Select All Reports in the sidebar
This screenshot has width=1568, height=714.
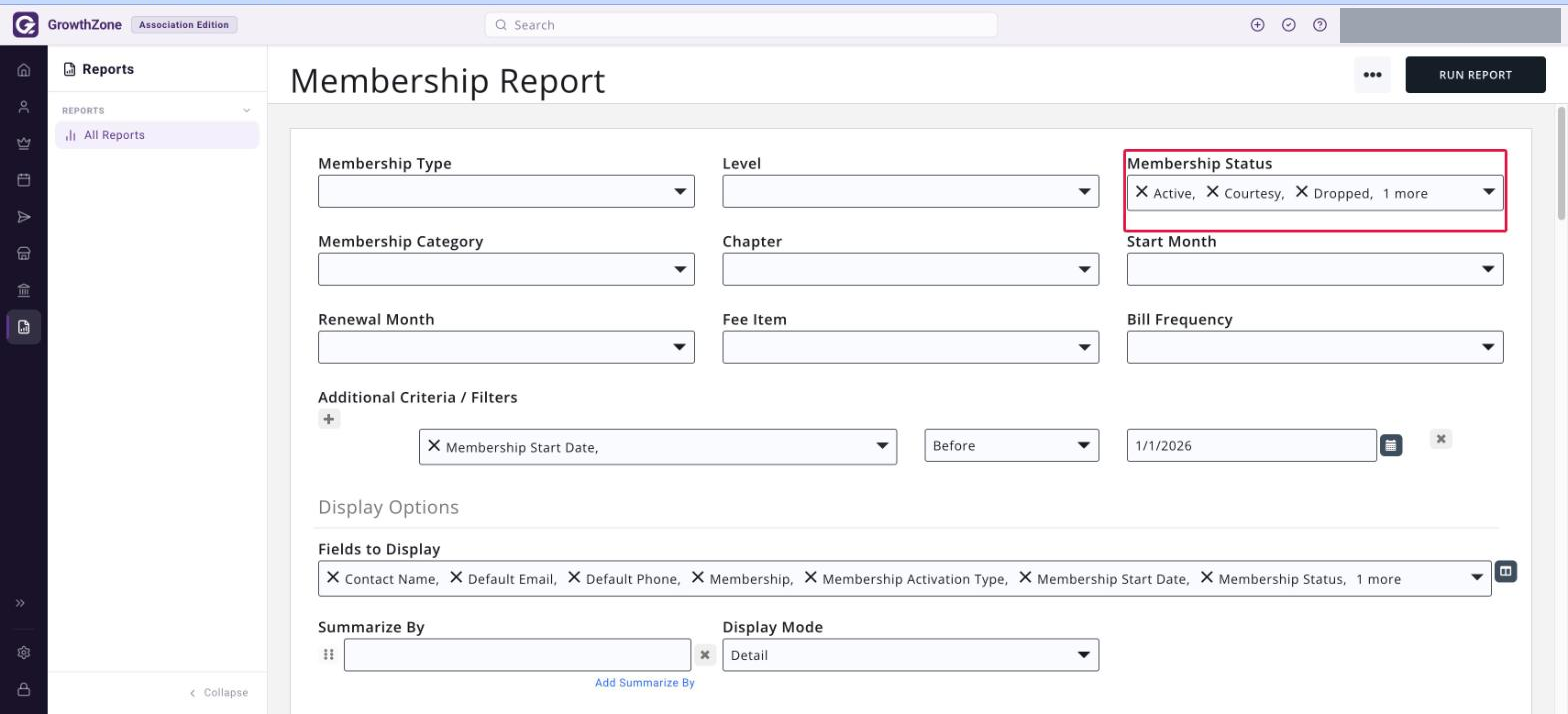(x=157, y=135)
